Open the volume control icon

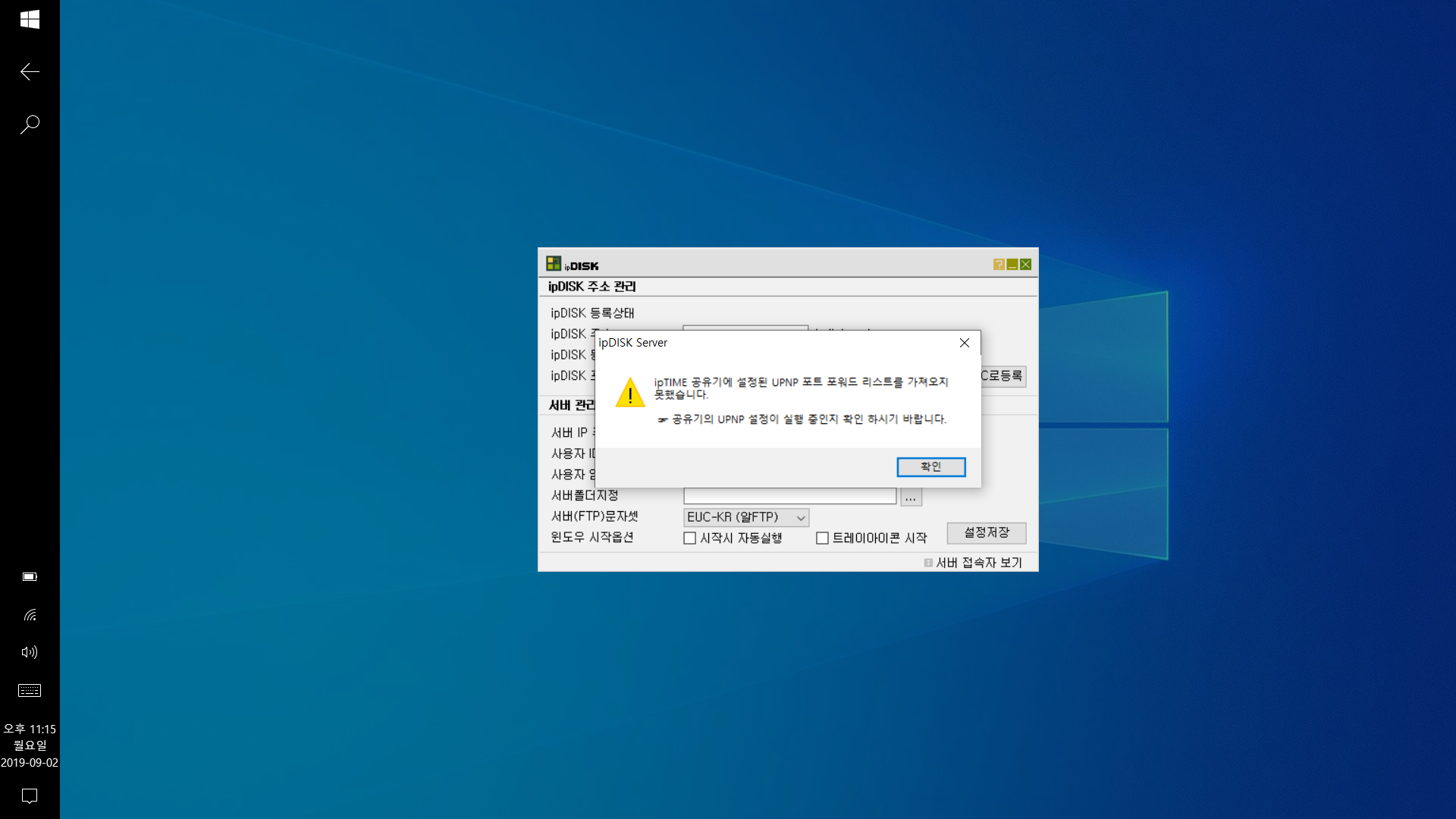coord(30,652)
